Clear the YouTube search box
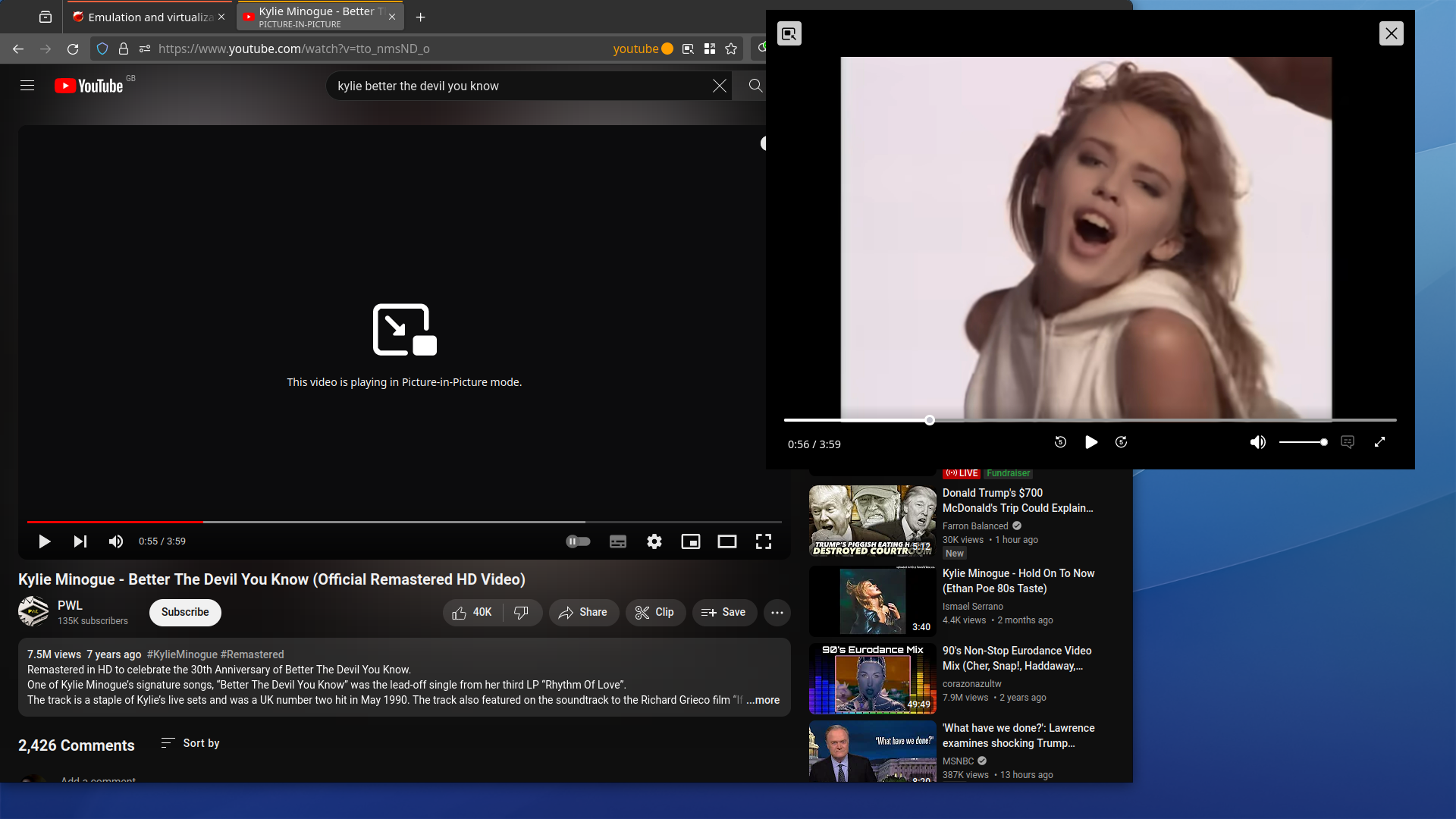This screenshot has height=819, width=1456. [x=720, y=86]
